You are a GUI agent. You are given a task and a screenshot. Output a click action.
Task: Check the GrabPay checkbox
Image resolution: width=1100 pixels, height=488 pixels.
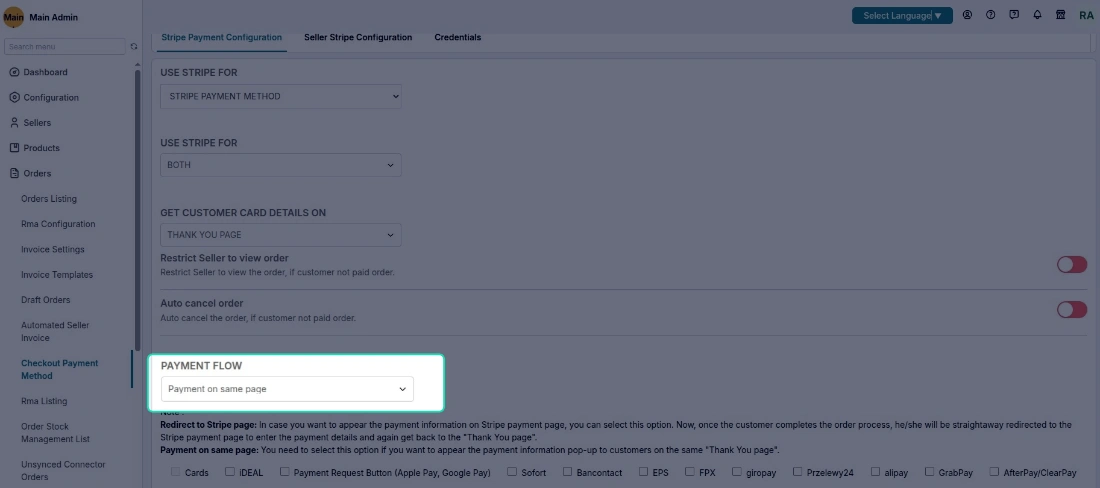(x=929, y=472)
